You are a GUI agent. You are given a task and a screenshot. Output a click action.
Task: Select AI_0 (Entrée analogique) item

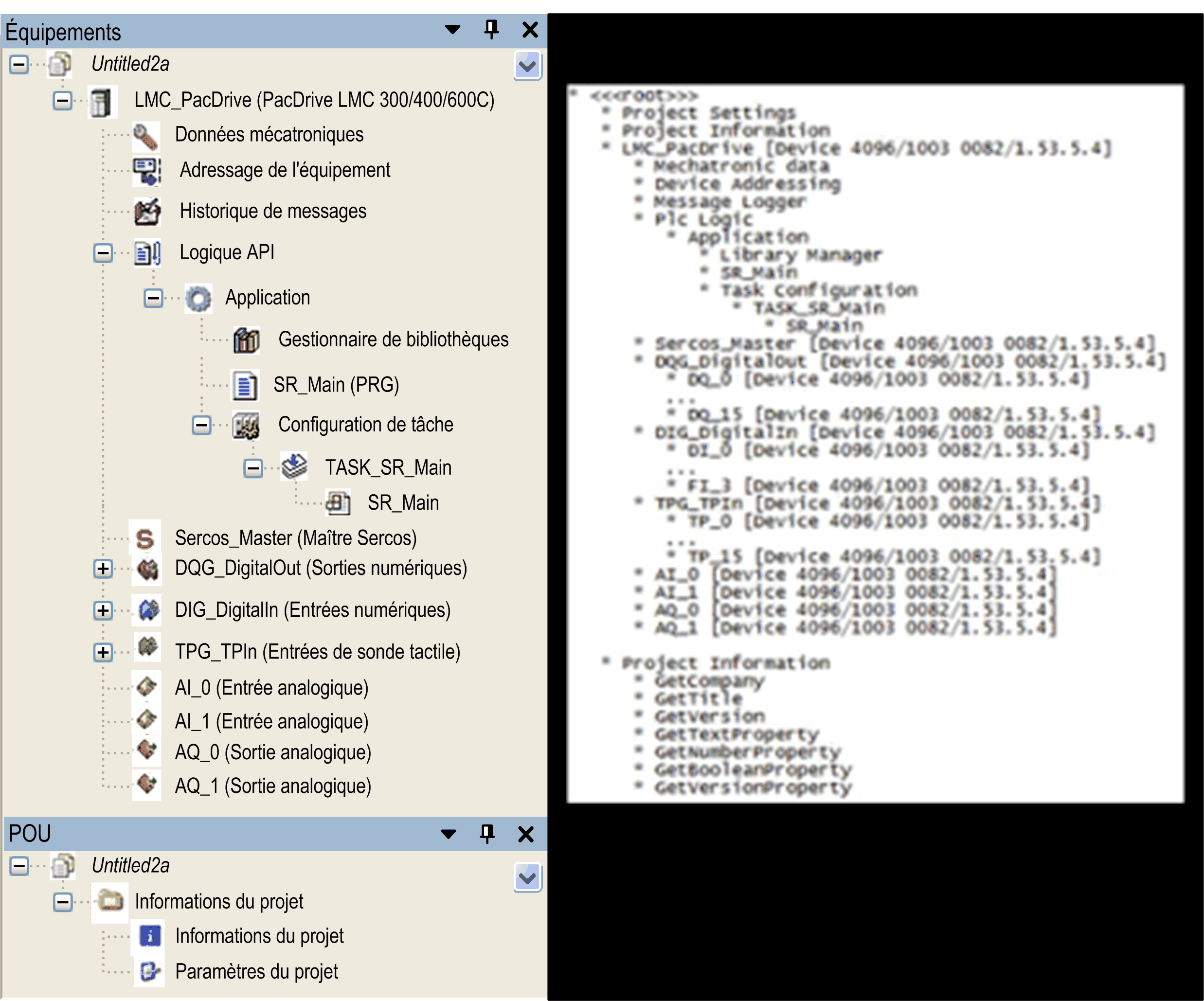(x=272, y=688)
